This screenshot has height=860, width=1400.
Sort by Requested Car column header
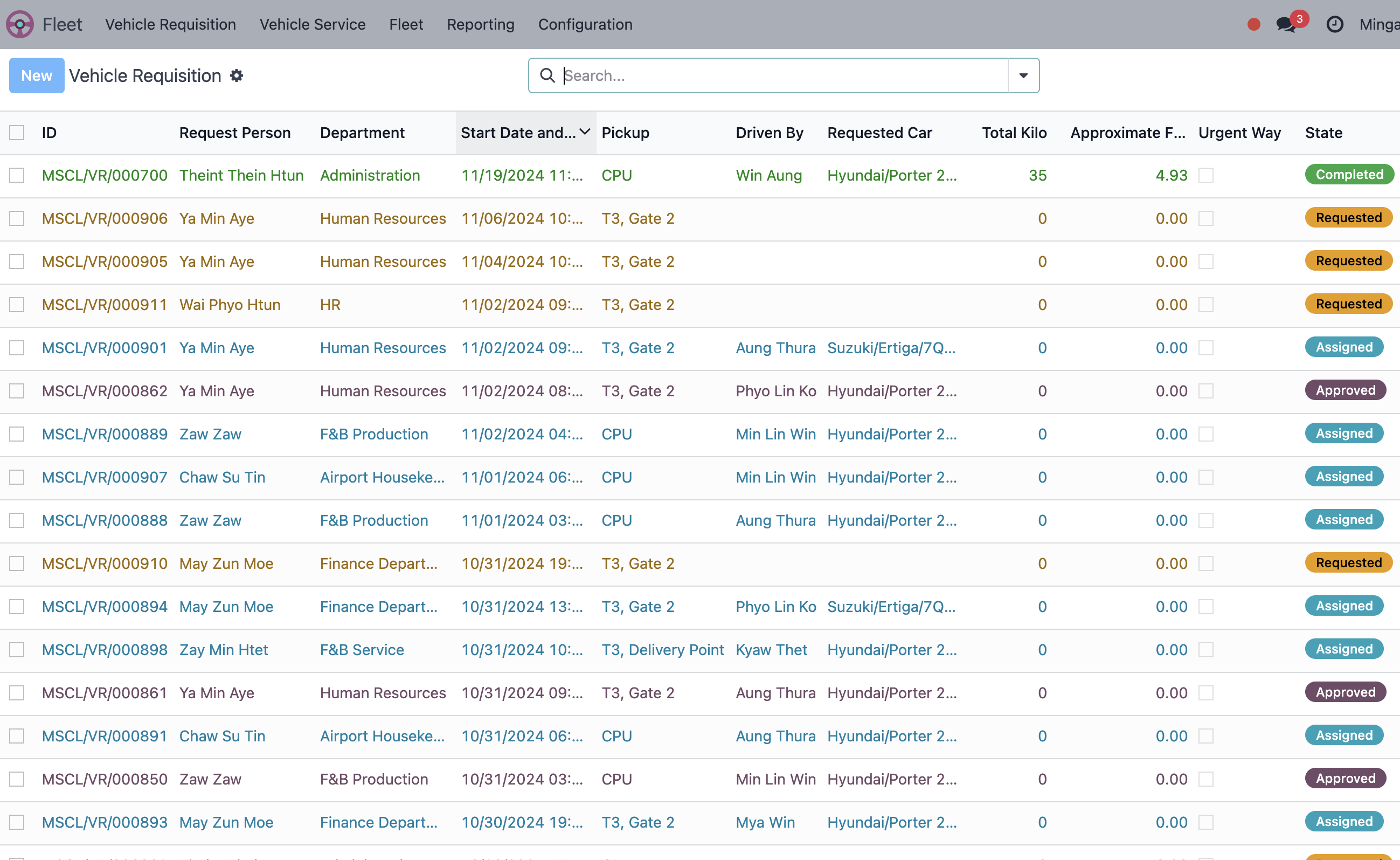pos(879,133)
